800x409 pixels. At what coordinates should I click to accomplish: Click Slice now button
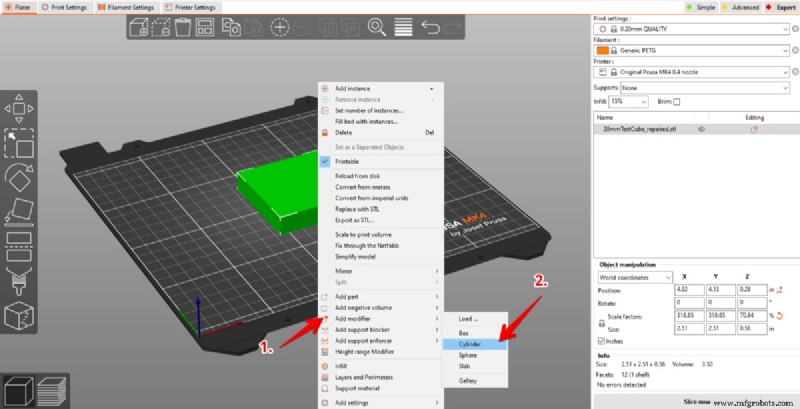click(x=696, y=402)
